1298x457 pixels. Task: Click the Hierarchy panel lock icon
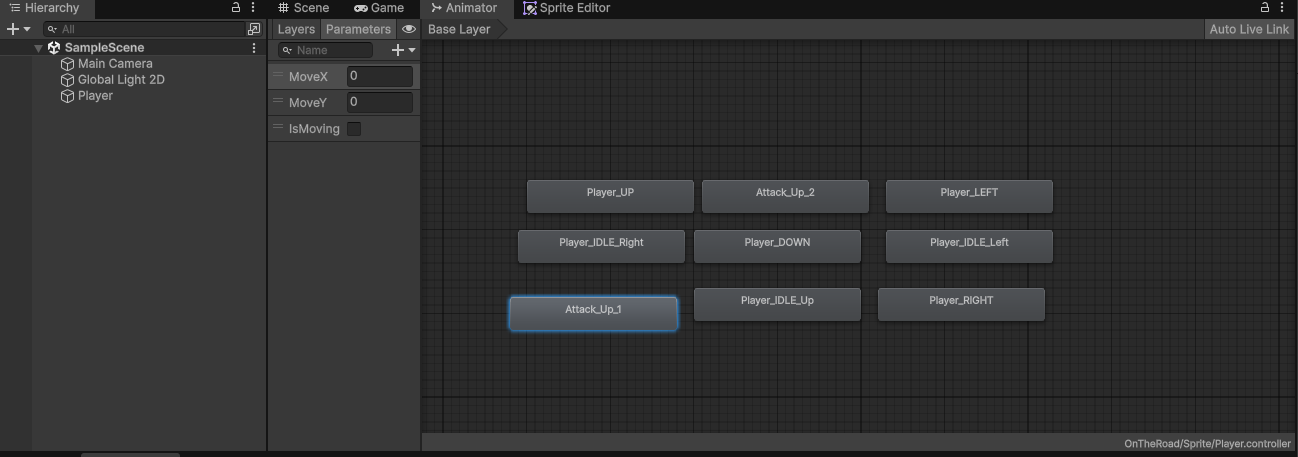coord(236,7)
